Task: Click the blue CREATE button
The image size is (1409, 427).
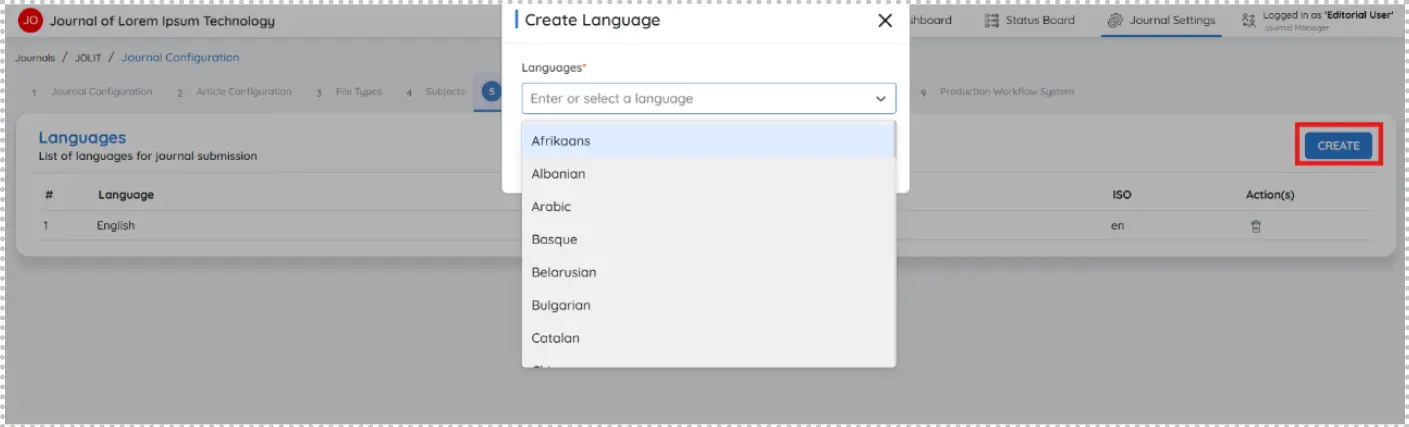Action: pyautogui.click(x=1338, y=146)
